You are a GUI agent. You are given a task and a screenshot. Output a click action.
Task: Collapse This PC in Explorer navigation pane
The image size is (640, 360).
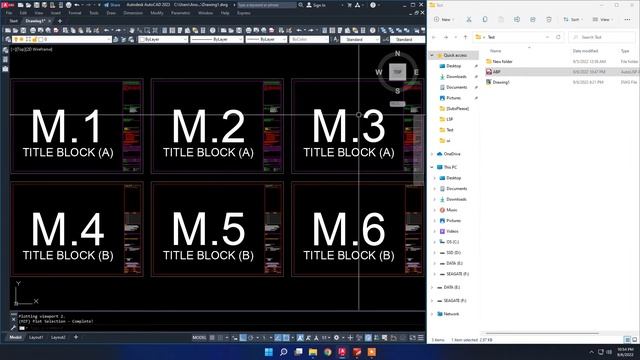pos(432,167)
